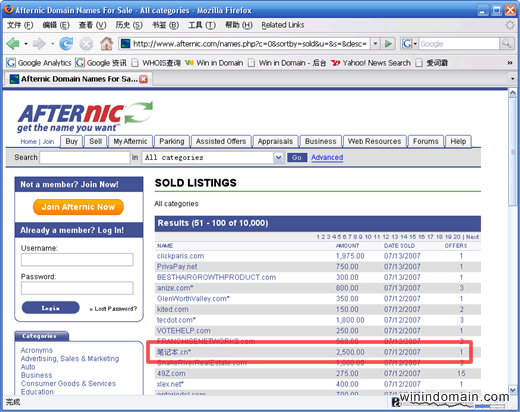This screenshot has height=412, width=520.
Task: Click the page scrollbar down arrow
Action: [512, 389]
